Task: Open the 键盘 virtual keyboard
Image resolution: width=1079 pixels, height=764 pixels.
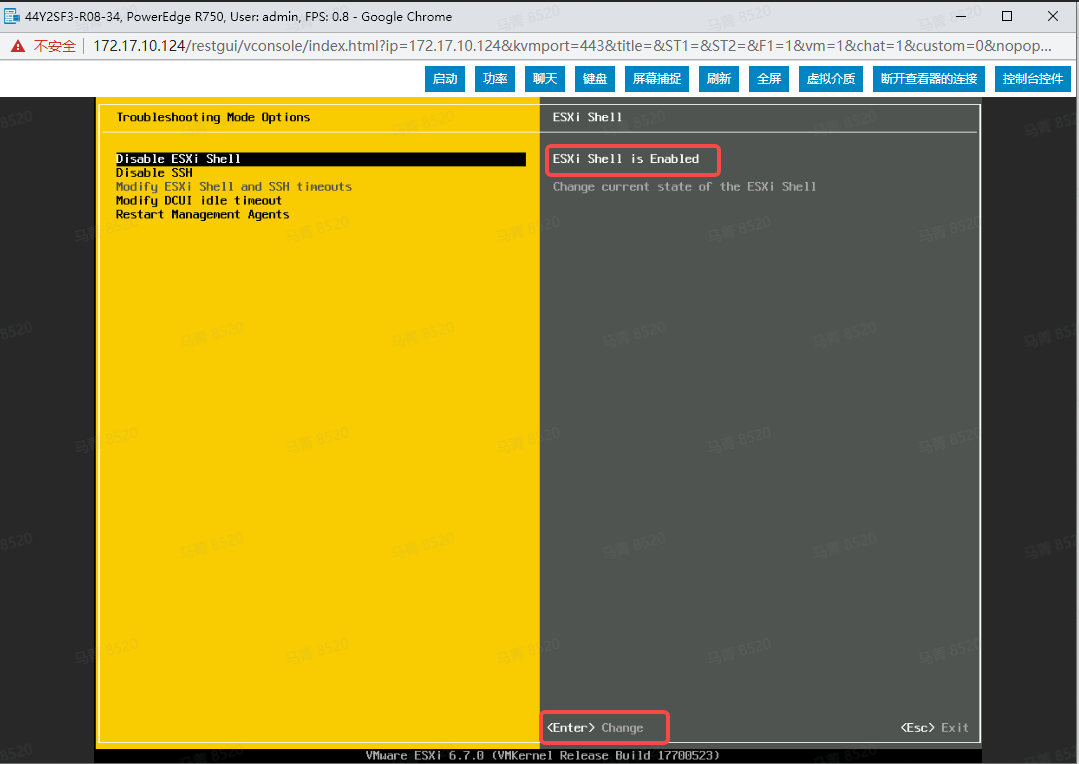Action: click(594, 78)
